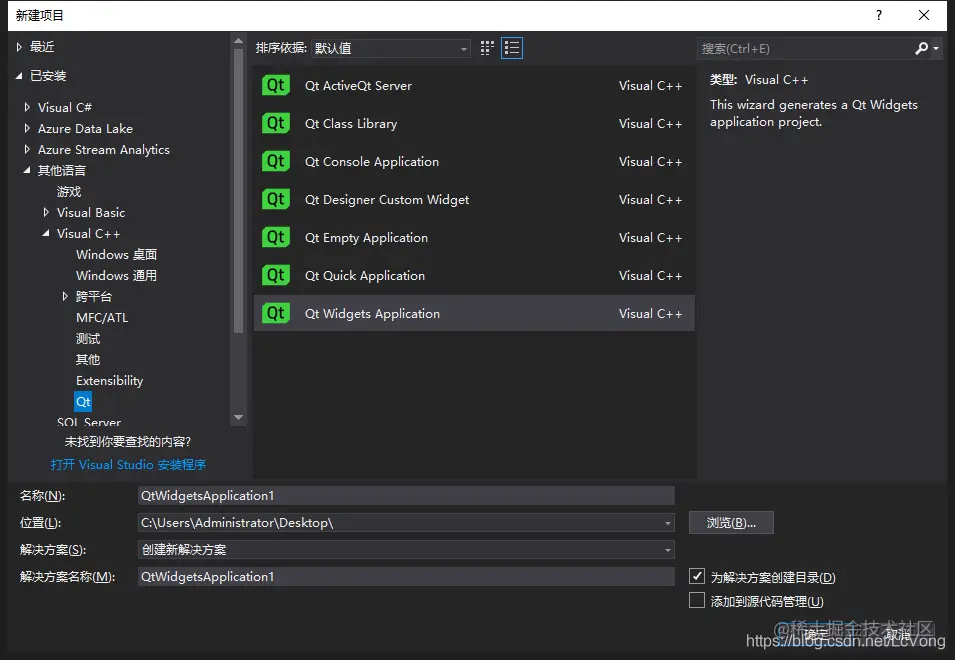This screenshot has height=660, width=955.
Task: Expand the Azure Data Lake node
Action: [27, 128]
